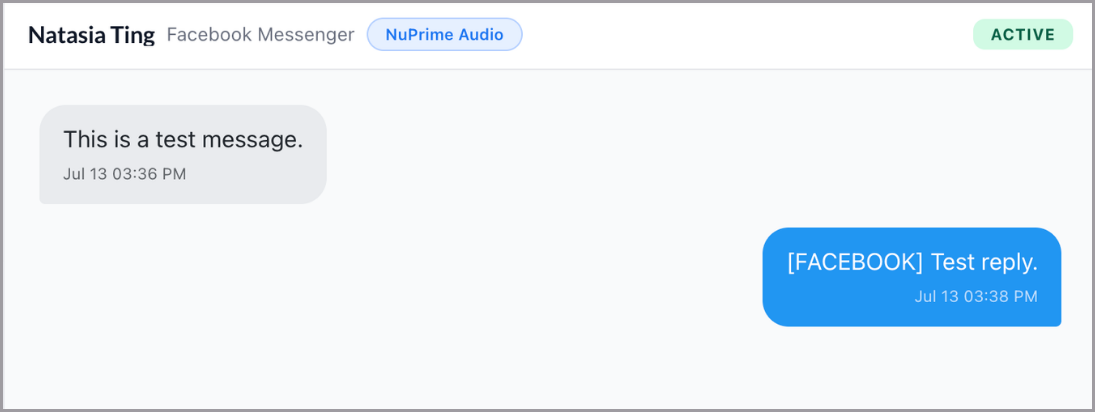This screenshot has height=412, width=1095.
Task: Click empty space right of the gray bubble
Action: point(698,154)
